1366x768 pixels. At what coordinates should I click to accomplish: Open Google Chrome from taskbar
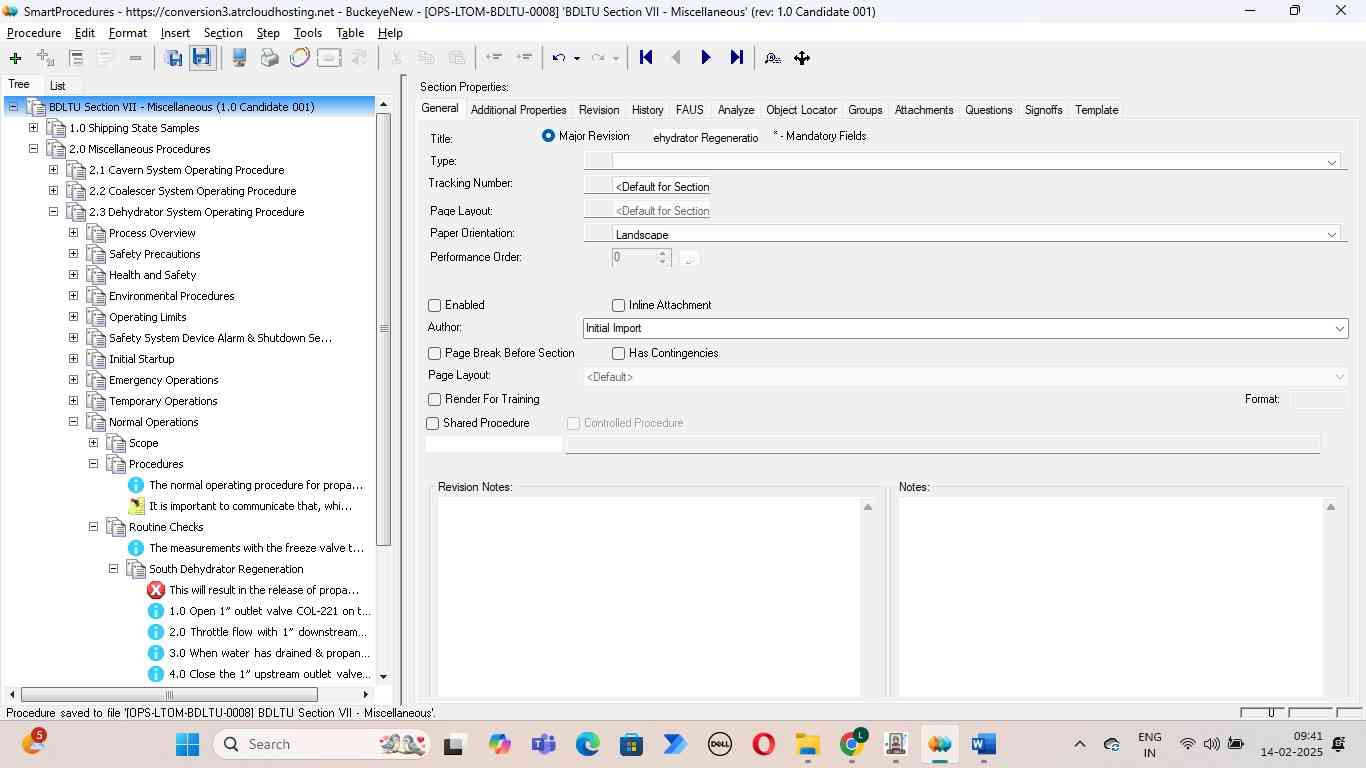852,744
